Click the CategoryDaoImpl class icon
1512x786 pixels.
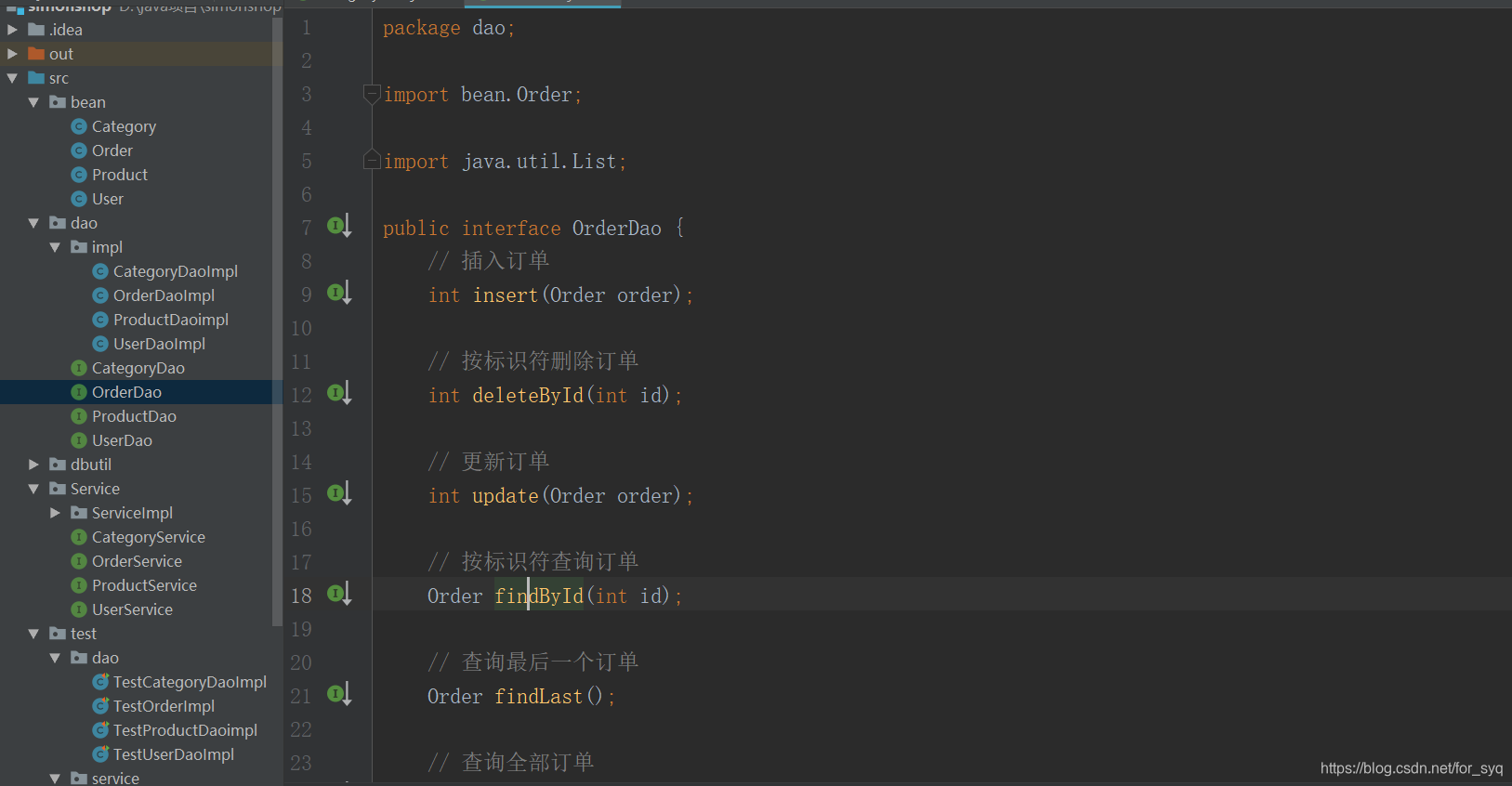click(100, 271)
